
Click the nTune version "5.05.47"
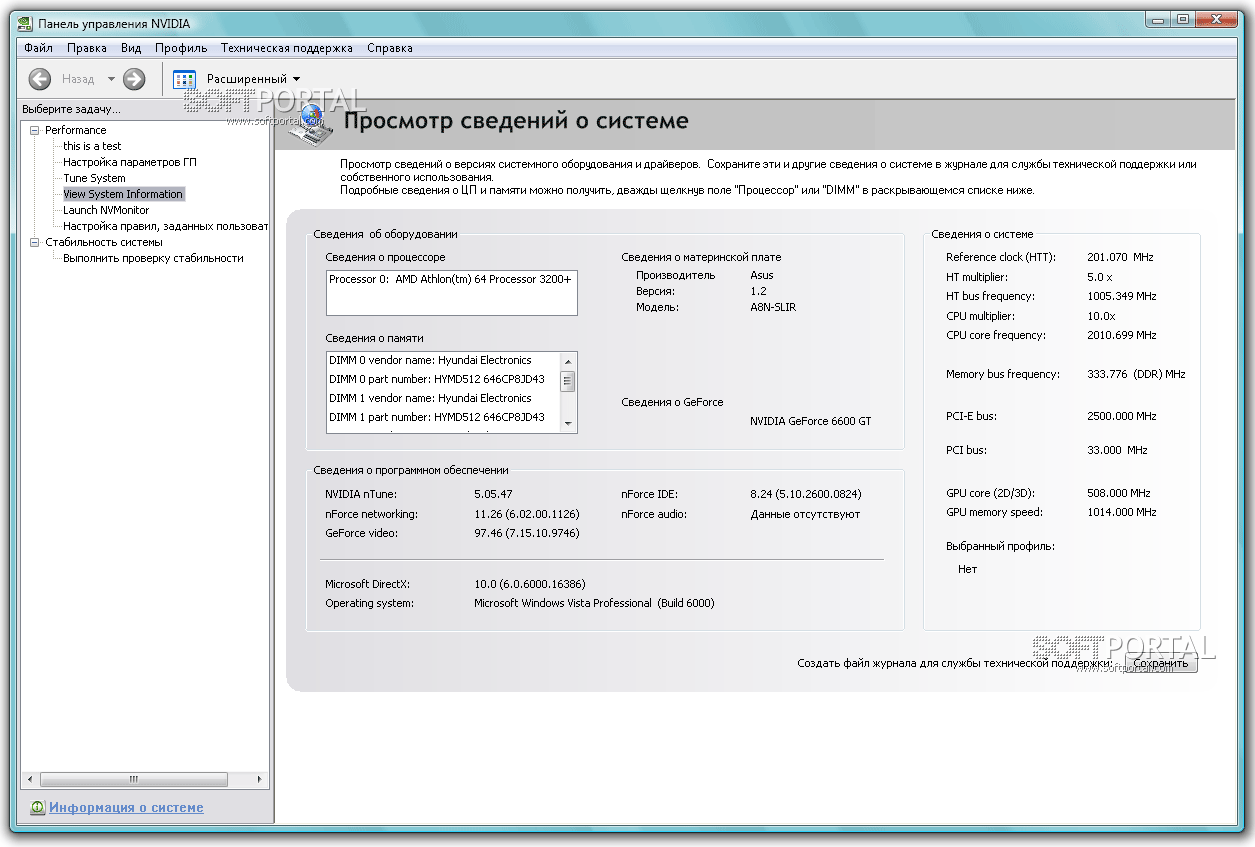point(493,494)
